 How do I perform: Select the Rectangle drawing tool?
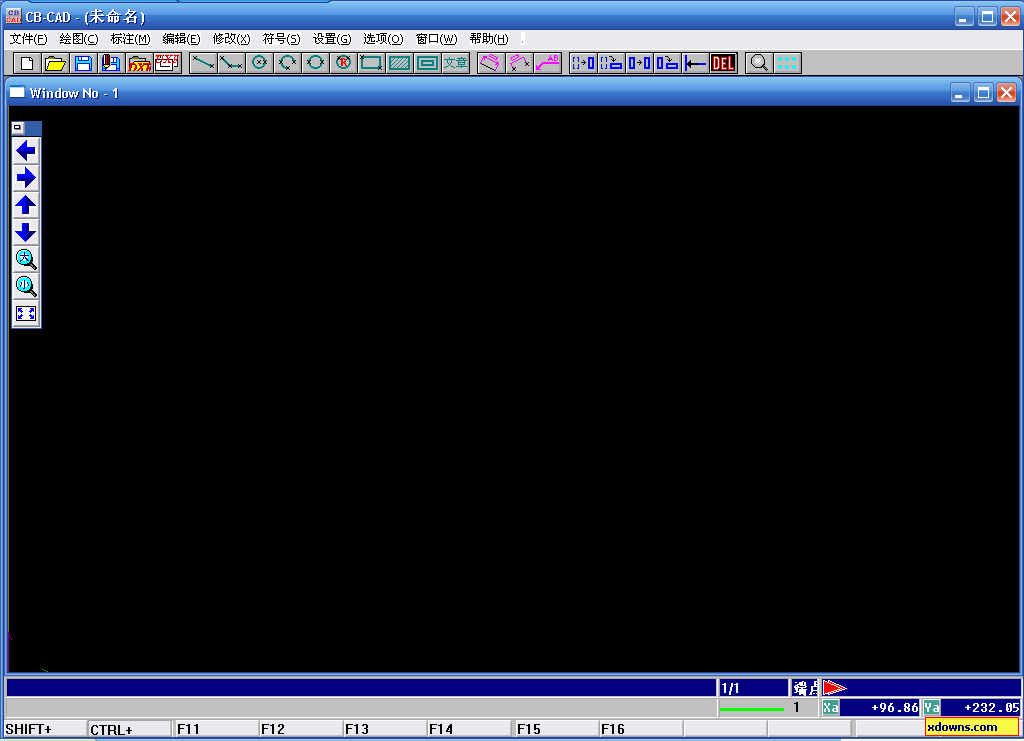(x=371, y=63)
